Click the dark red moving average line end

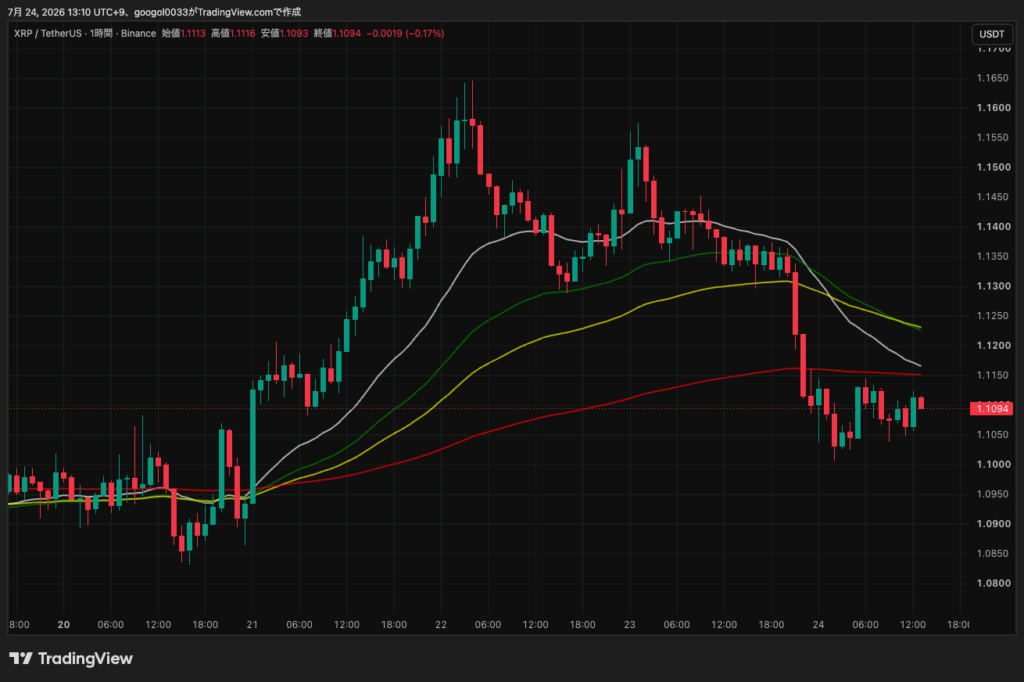pos(920,374)
